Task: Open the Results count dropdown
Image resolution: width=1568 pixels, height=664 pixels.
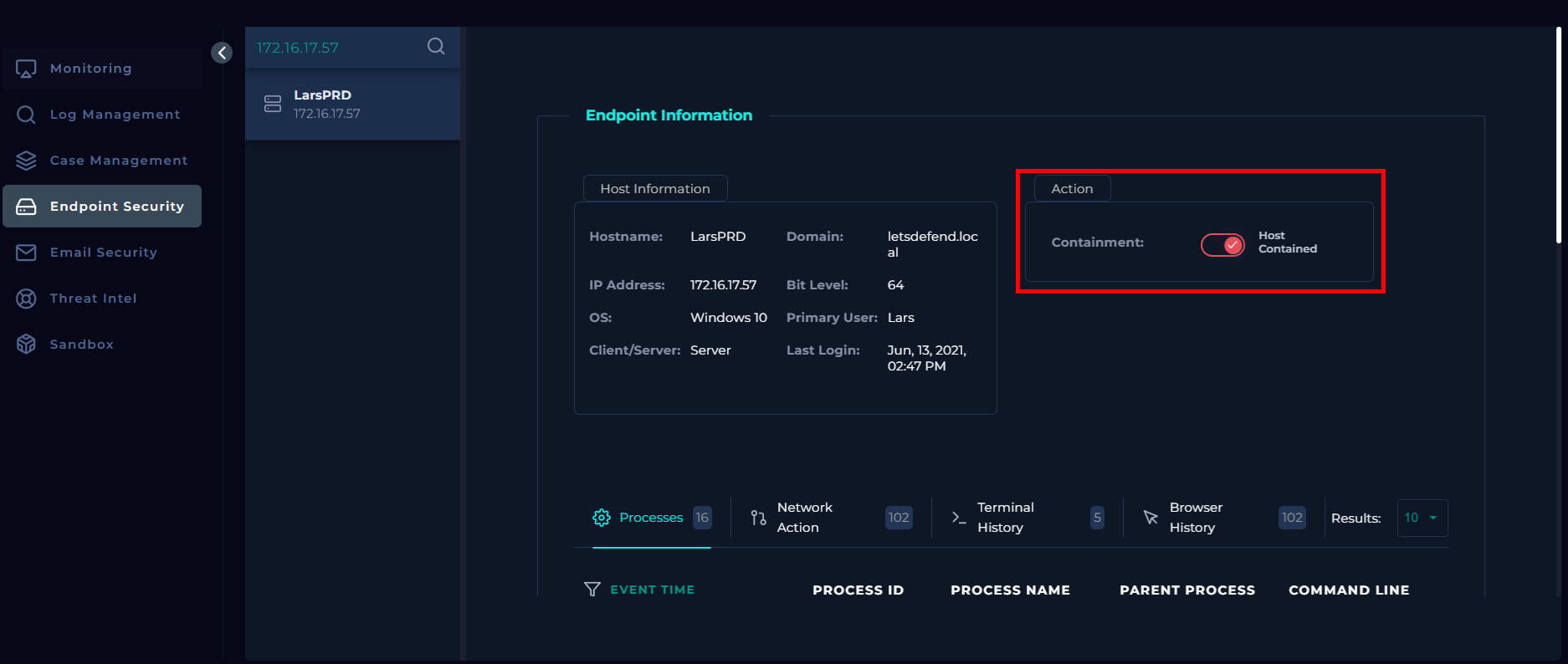Action: click(1422, 518)
